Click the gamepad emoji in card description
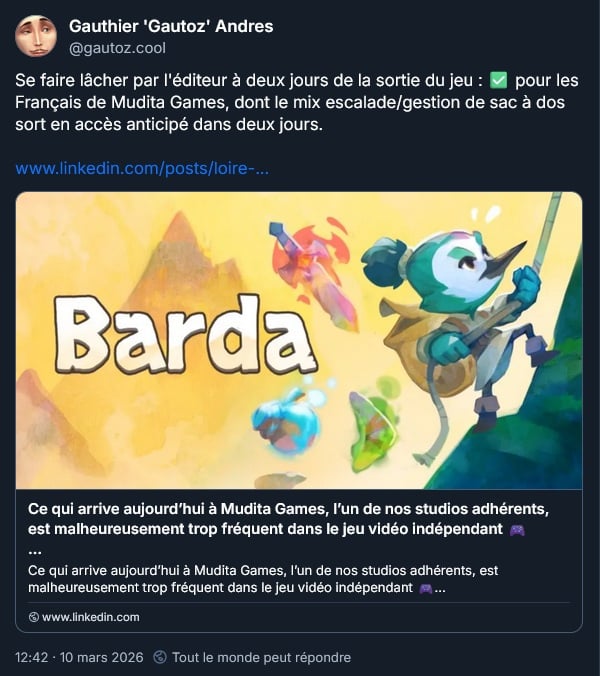 coord(426,588)
